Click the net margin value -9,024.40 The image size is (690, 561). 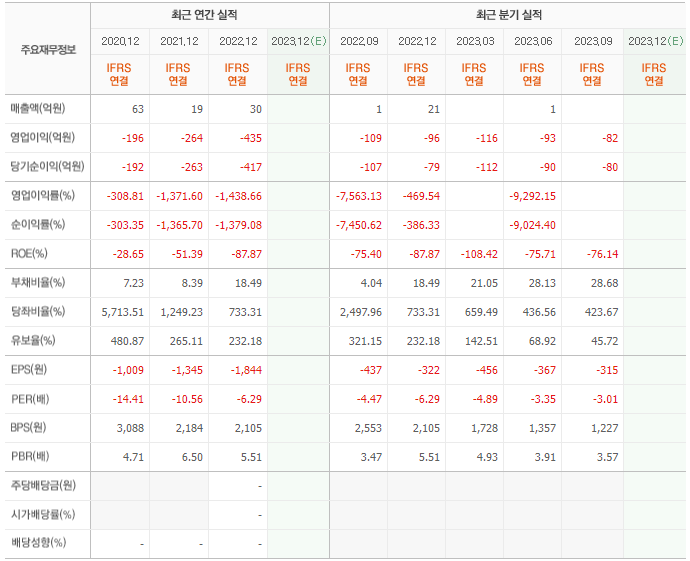[532, 225]
